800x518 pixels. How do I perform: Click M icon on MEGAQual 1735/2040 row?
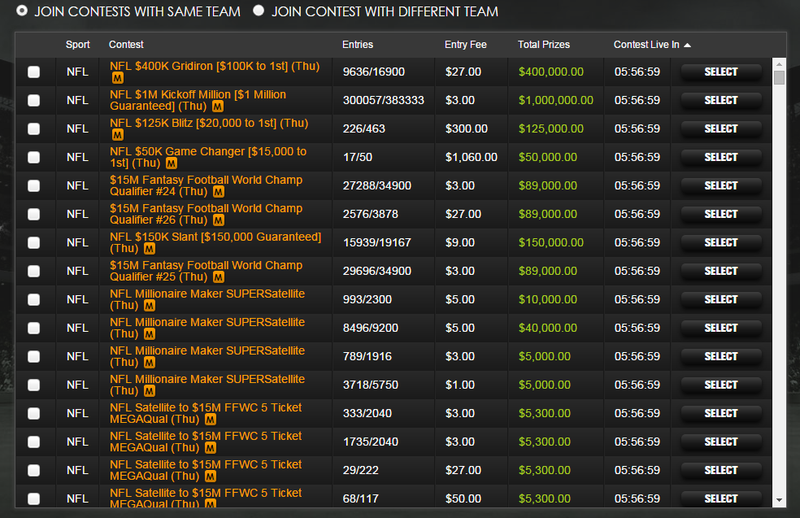click(x=210, y=448)
